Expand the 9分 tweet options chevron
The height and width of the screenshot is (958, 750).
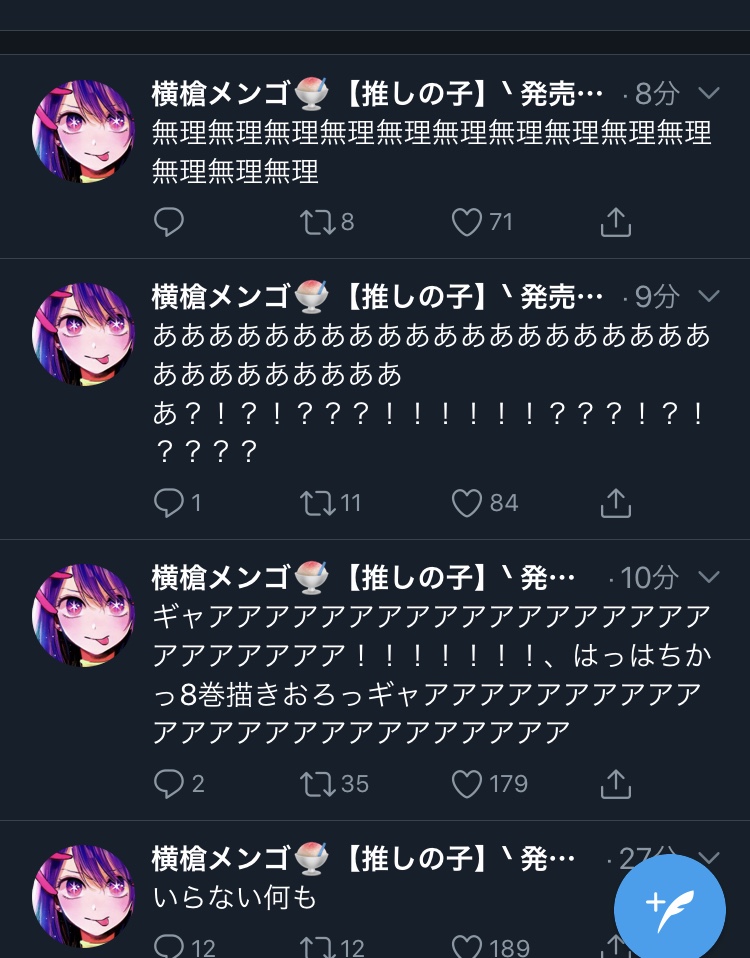point(708,296)
